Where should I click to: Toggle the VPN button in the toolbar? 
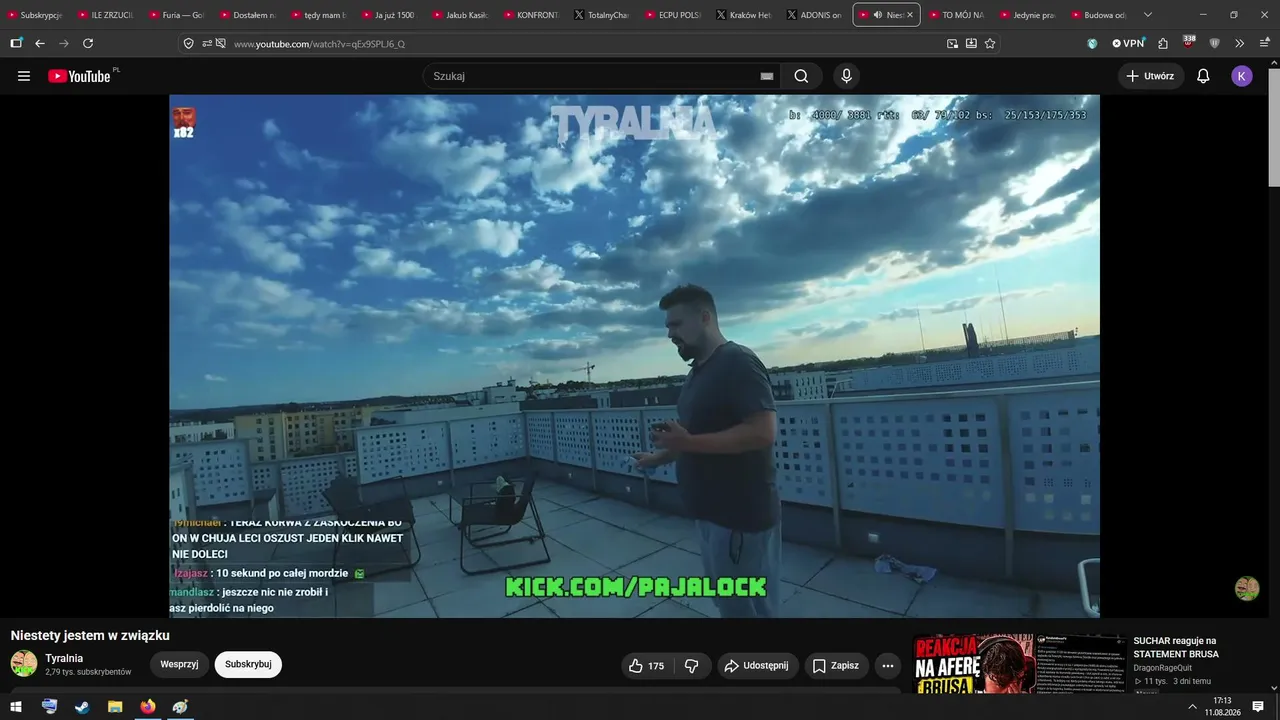[x=1128, y=44]
